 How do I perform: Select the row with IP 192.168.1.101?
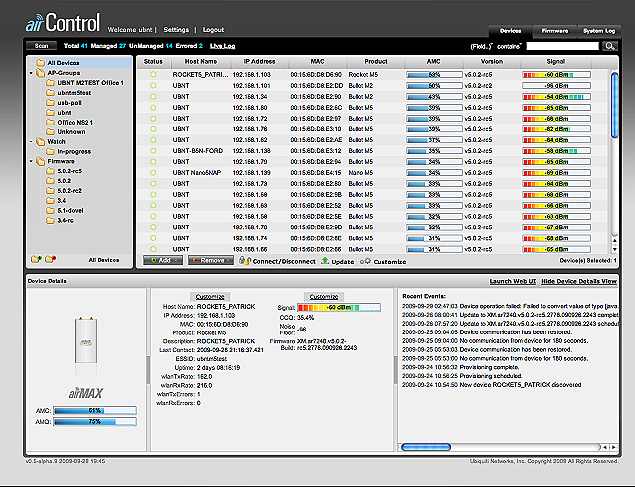click(x=372, y=85)
